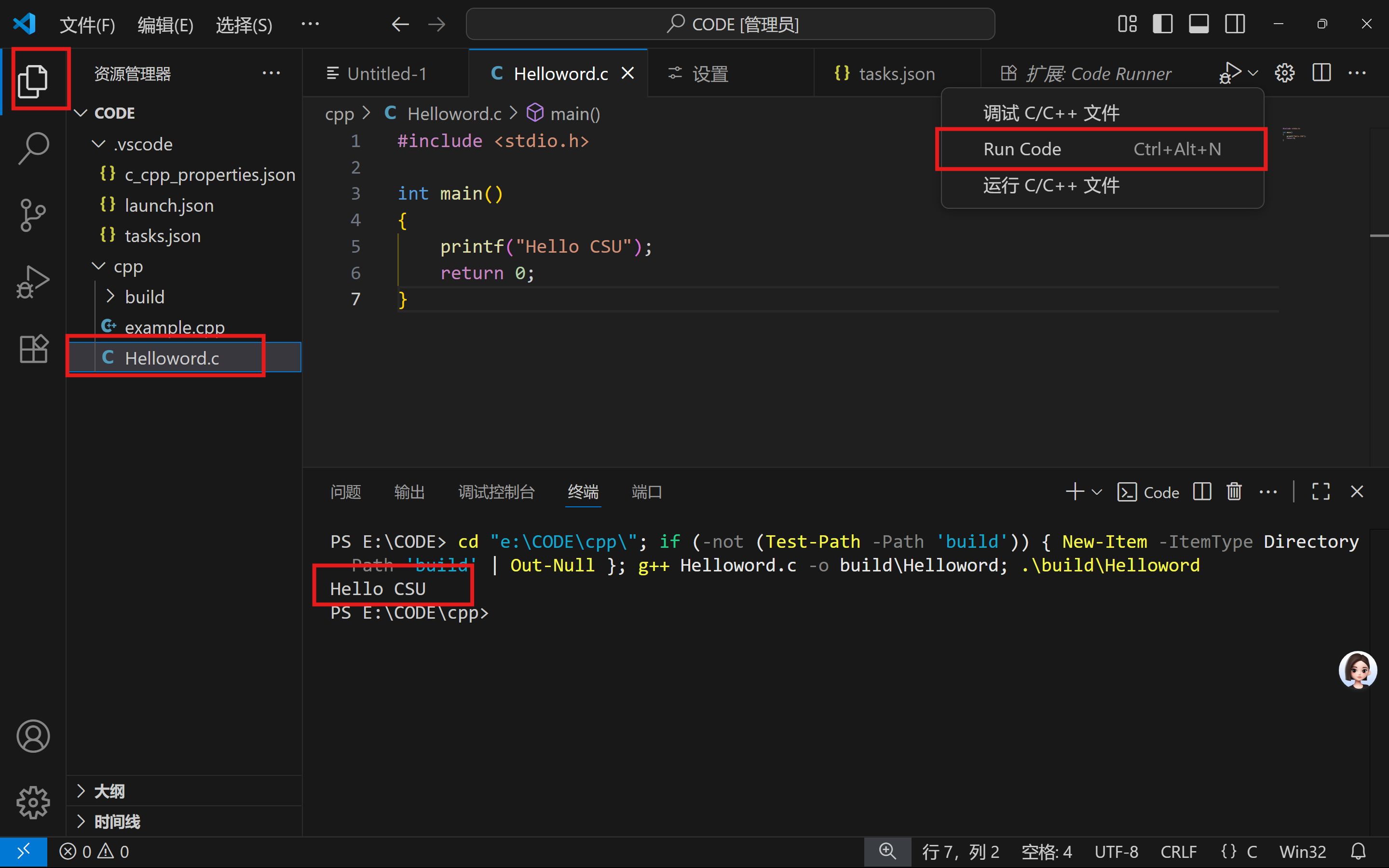Kill the terminal with the trash icon
The height and width of the screenshot is (868, 1389).
1234,491
